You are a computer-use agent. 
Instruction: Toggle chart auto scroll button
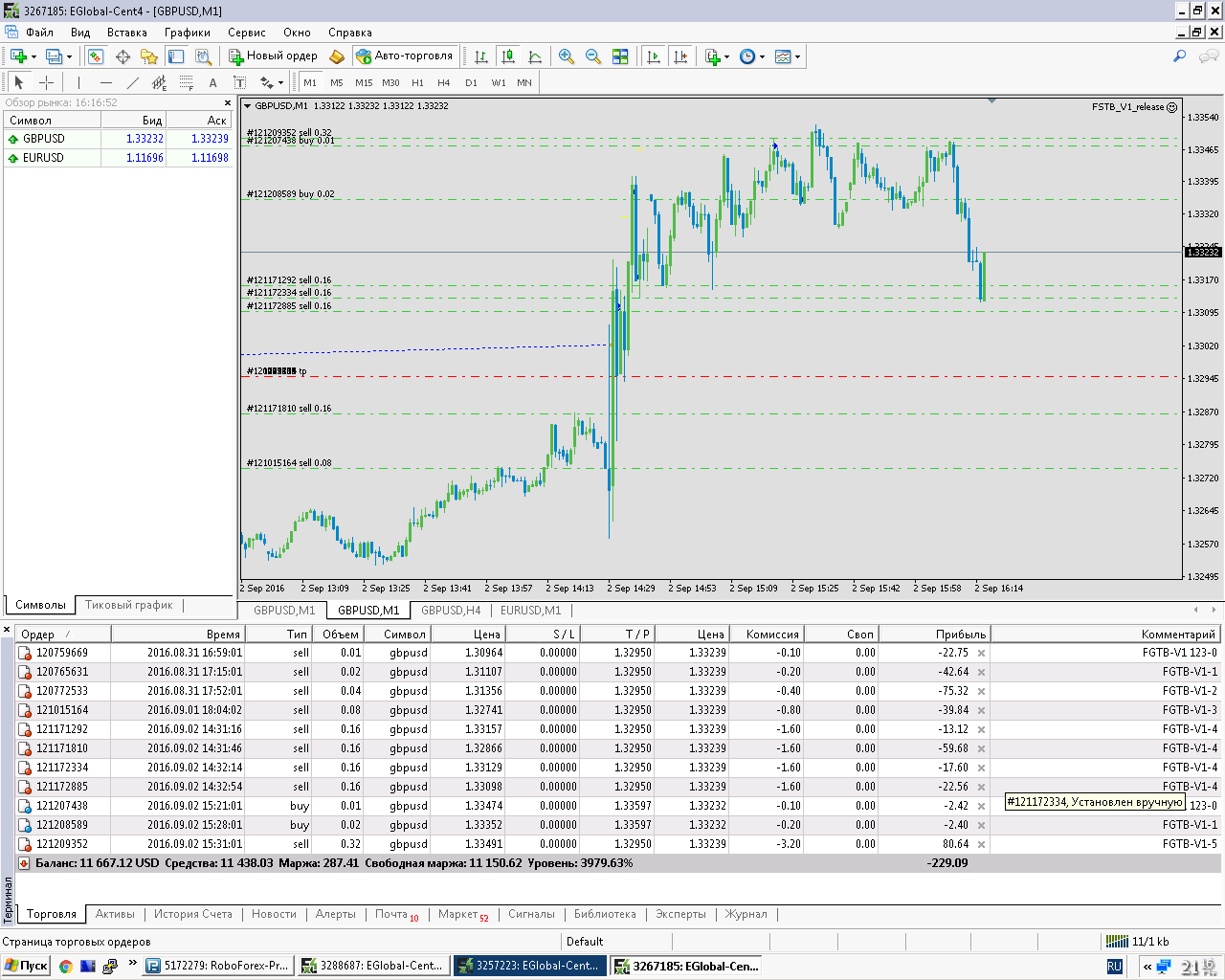click(x=654, y=56)
